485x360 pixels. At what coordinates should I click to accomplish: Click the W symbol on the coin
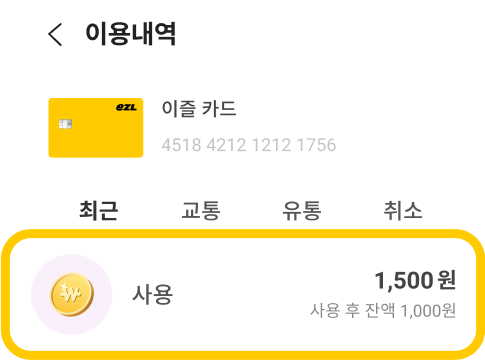tap(70, 293)
